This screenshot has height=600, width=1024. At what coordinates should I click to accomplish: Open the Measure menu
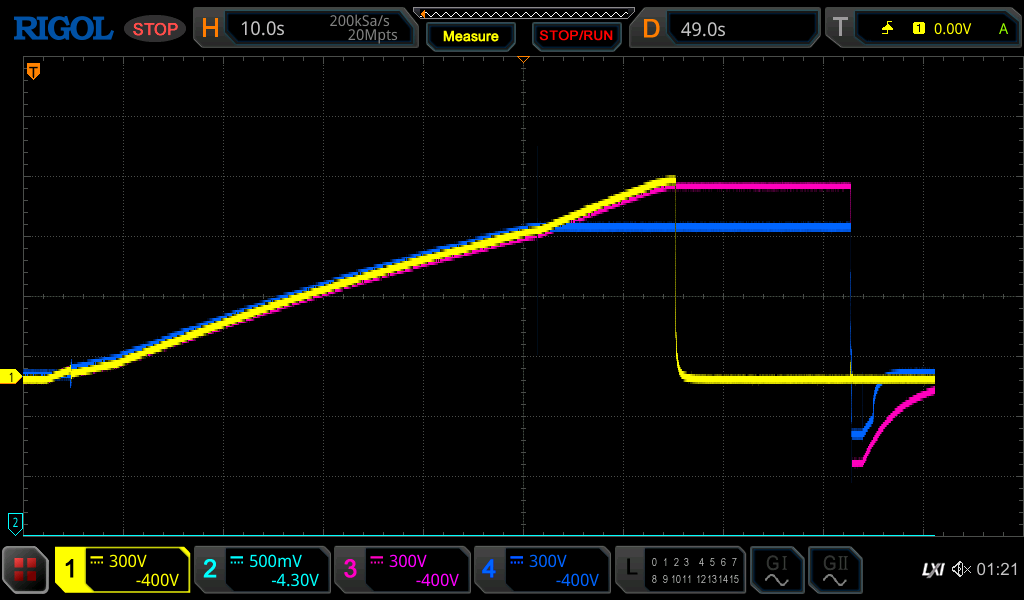coord(470,36)
